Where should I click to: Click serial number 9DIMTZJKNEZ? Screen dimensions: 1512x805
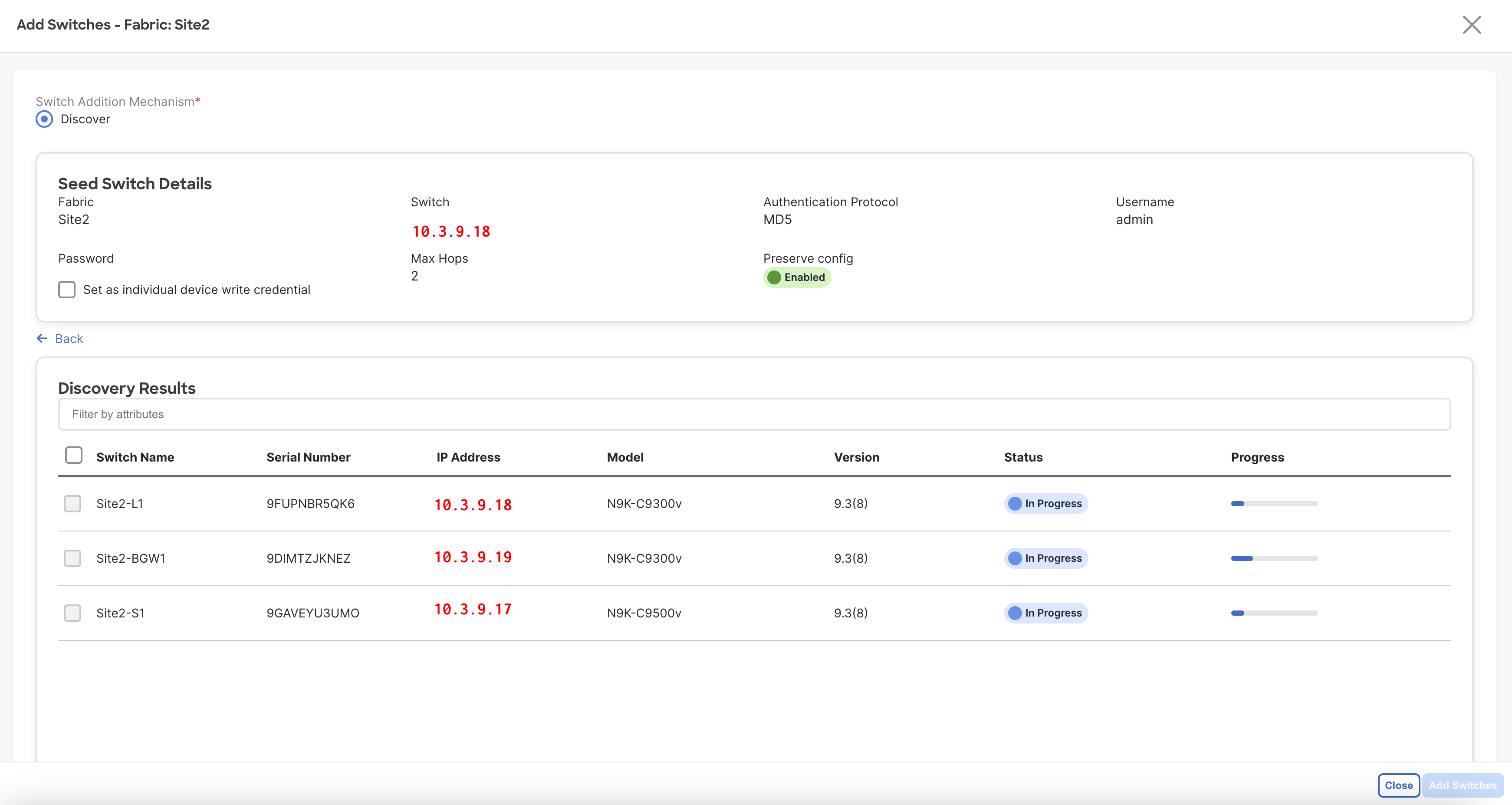coord(308,558)
